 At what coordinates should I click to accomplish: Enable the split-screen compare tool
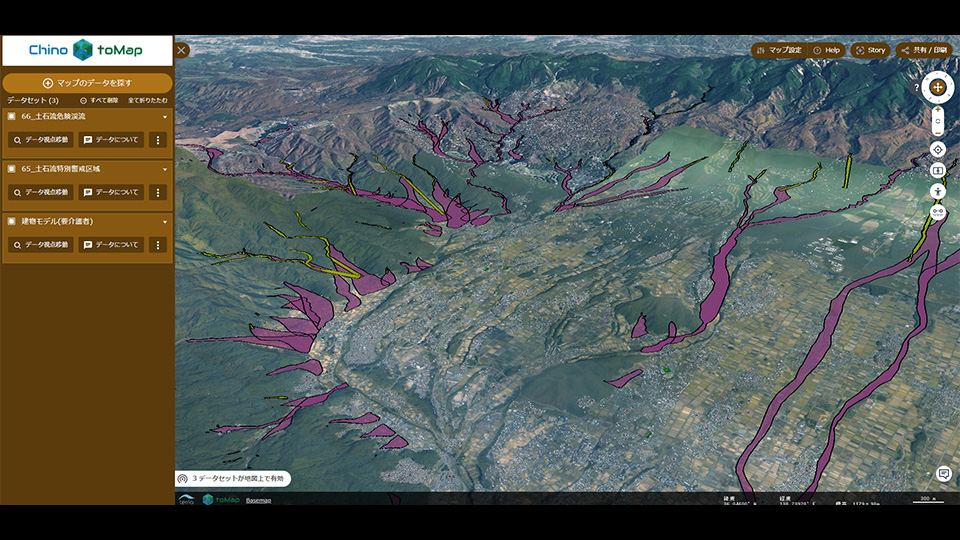coord(938,170)
